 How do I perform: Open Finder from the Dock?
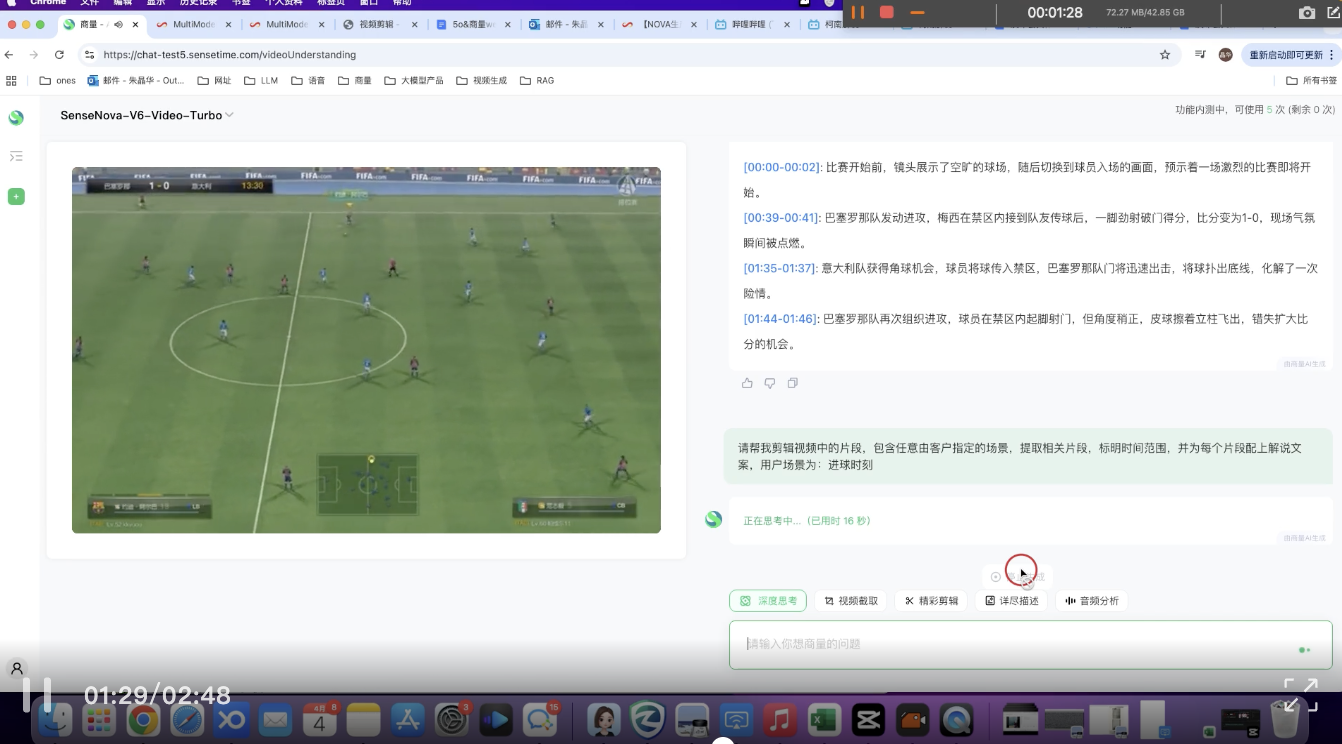[54, 719]
